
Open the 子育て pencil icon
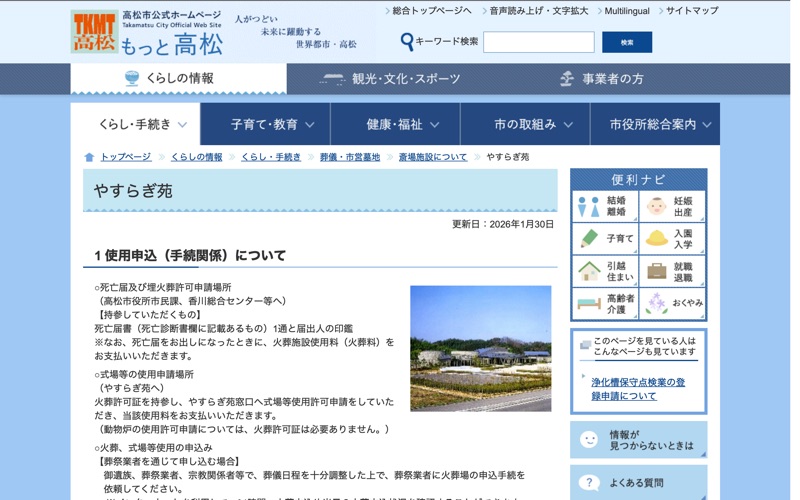(589, 239)
